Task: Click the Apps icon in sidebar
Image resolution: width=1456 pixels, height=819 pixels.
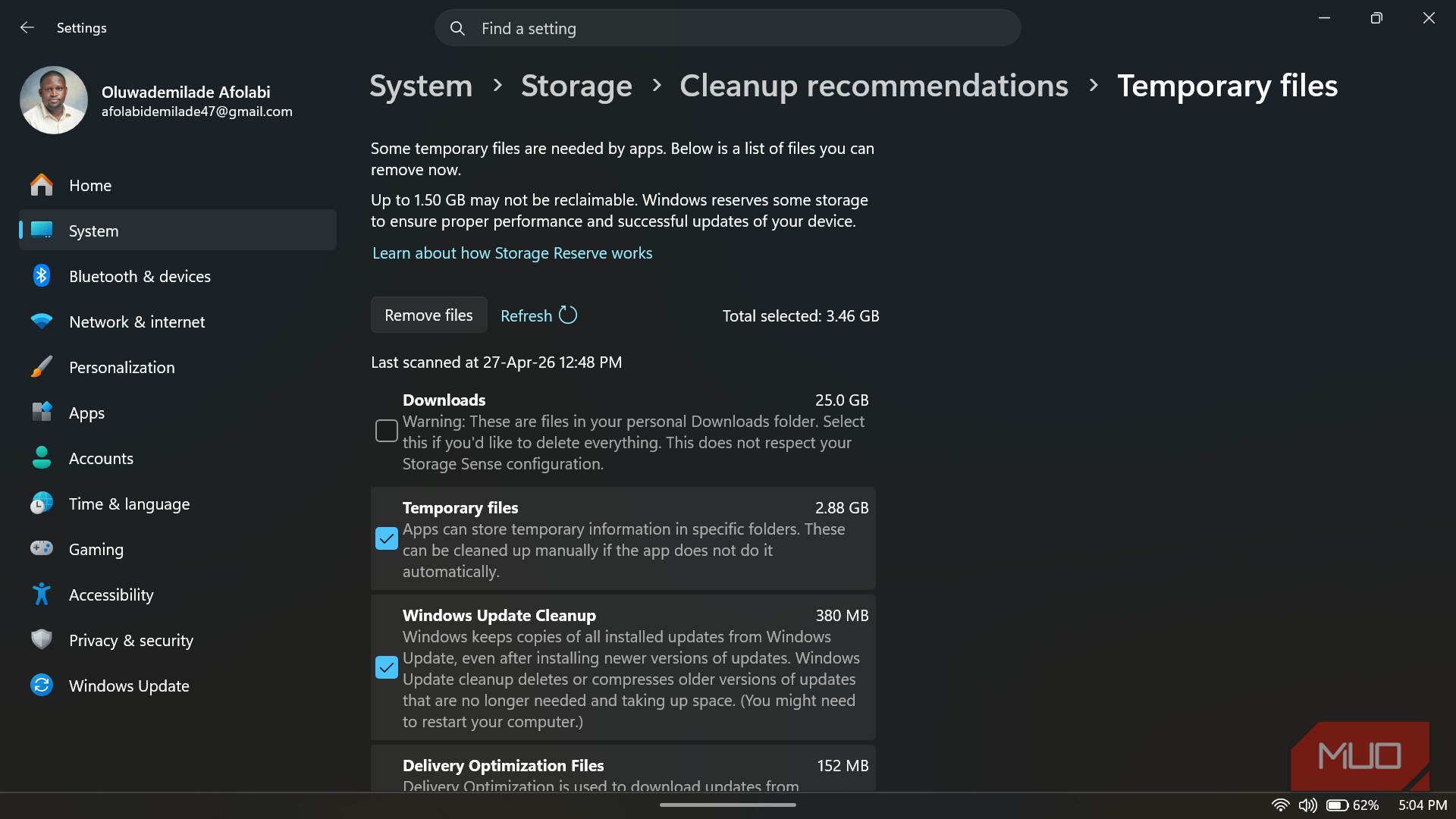Action: [x=42, y=412]
